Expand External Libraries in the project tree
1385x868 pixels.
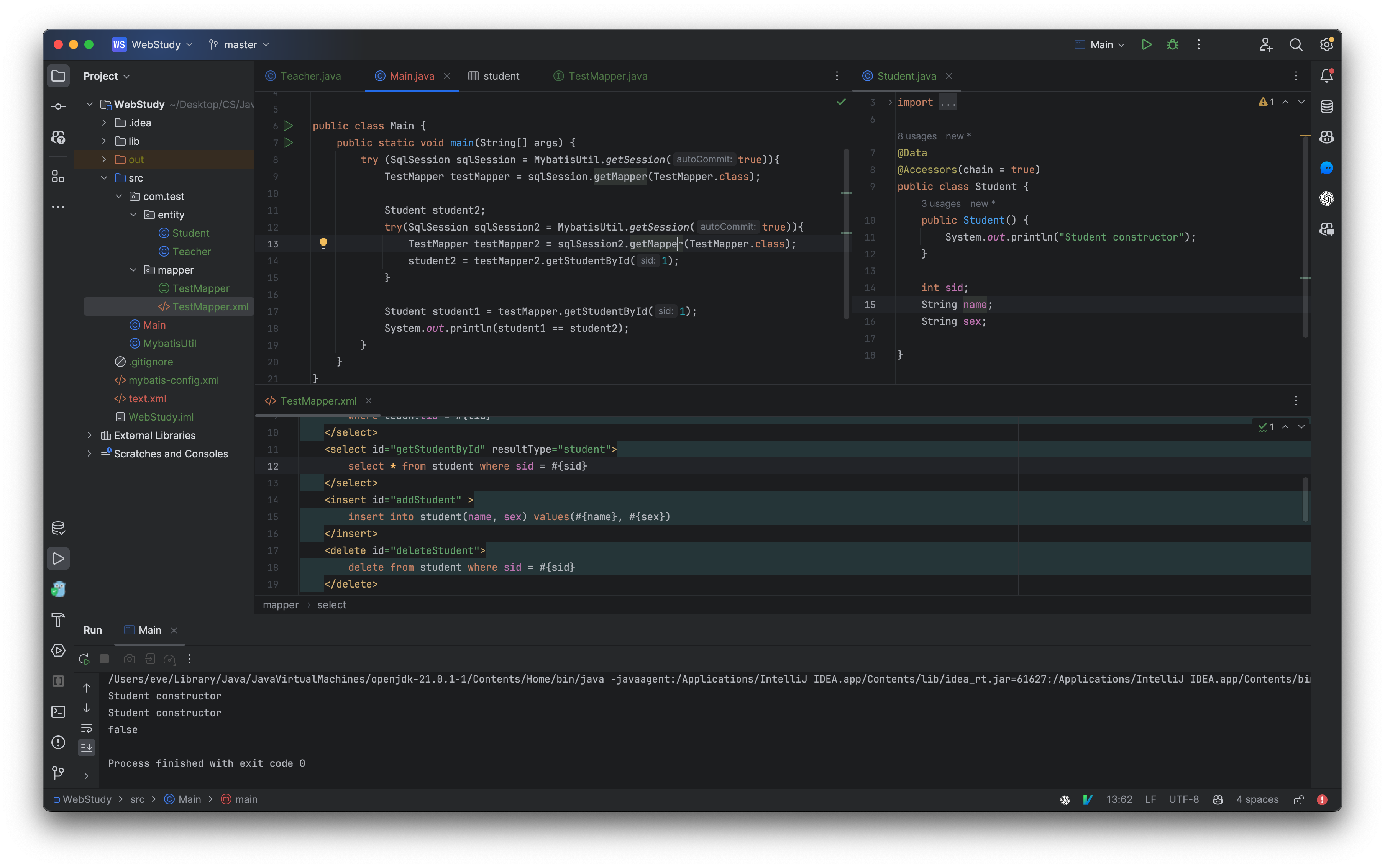click(90, 435)
